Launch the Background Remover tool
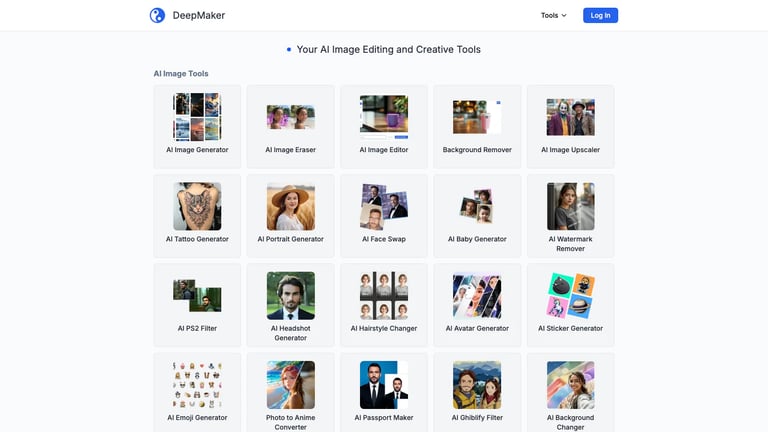The image size is (768, 432). tap(477, 126)
